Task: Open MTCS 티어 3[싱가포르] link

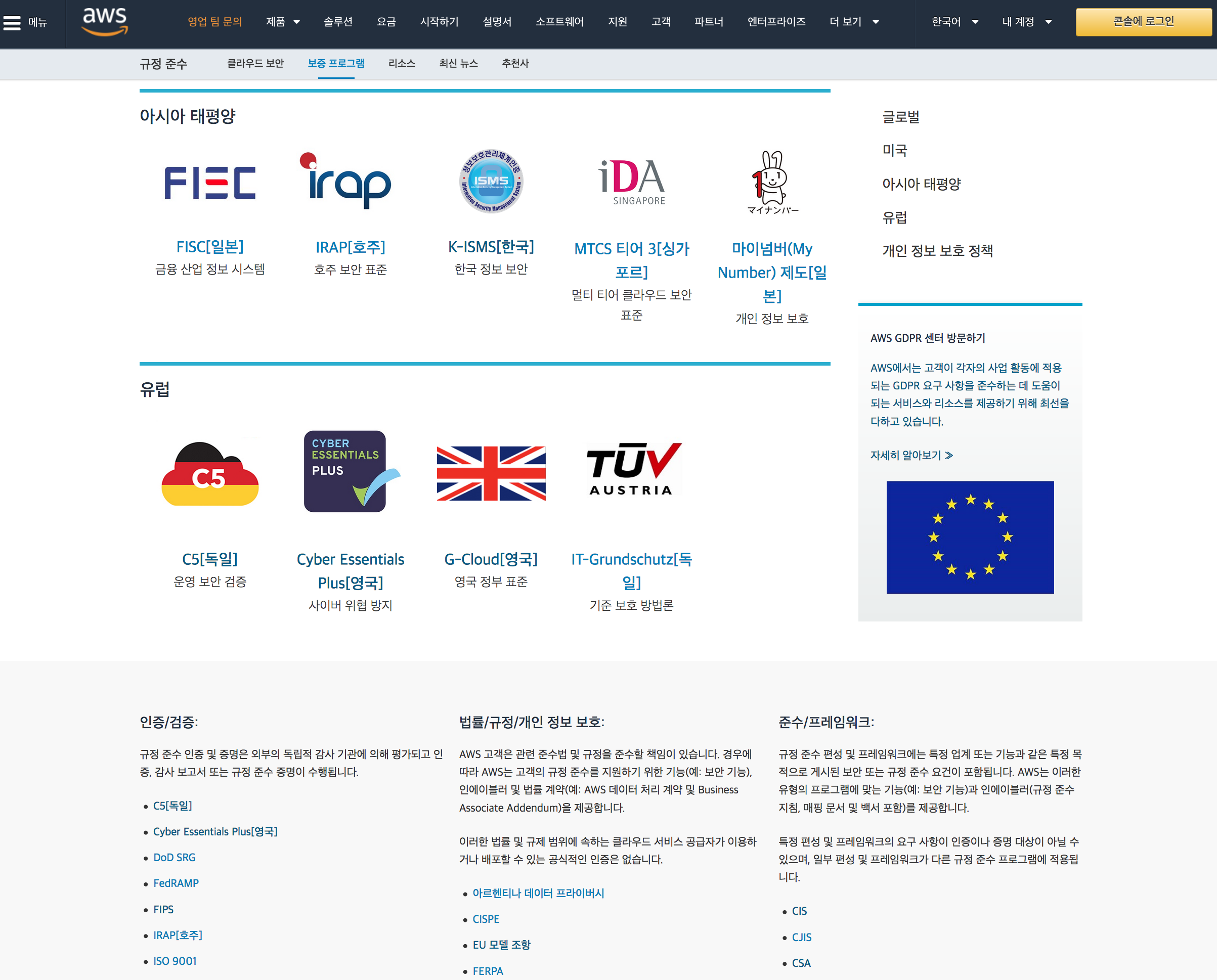Action: point(632,260)
